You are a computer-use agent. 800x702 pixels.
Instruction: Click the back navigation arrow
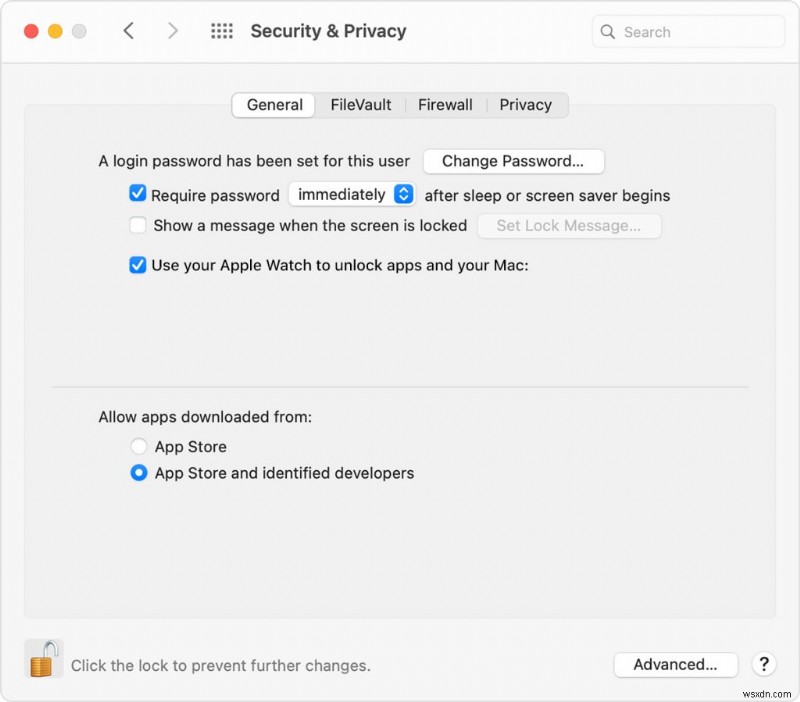coord(129,31)
